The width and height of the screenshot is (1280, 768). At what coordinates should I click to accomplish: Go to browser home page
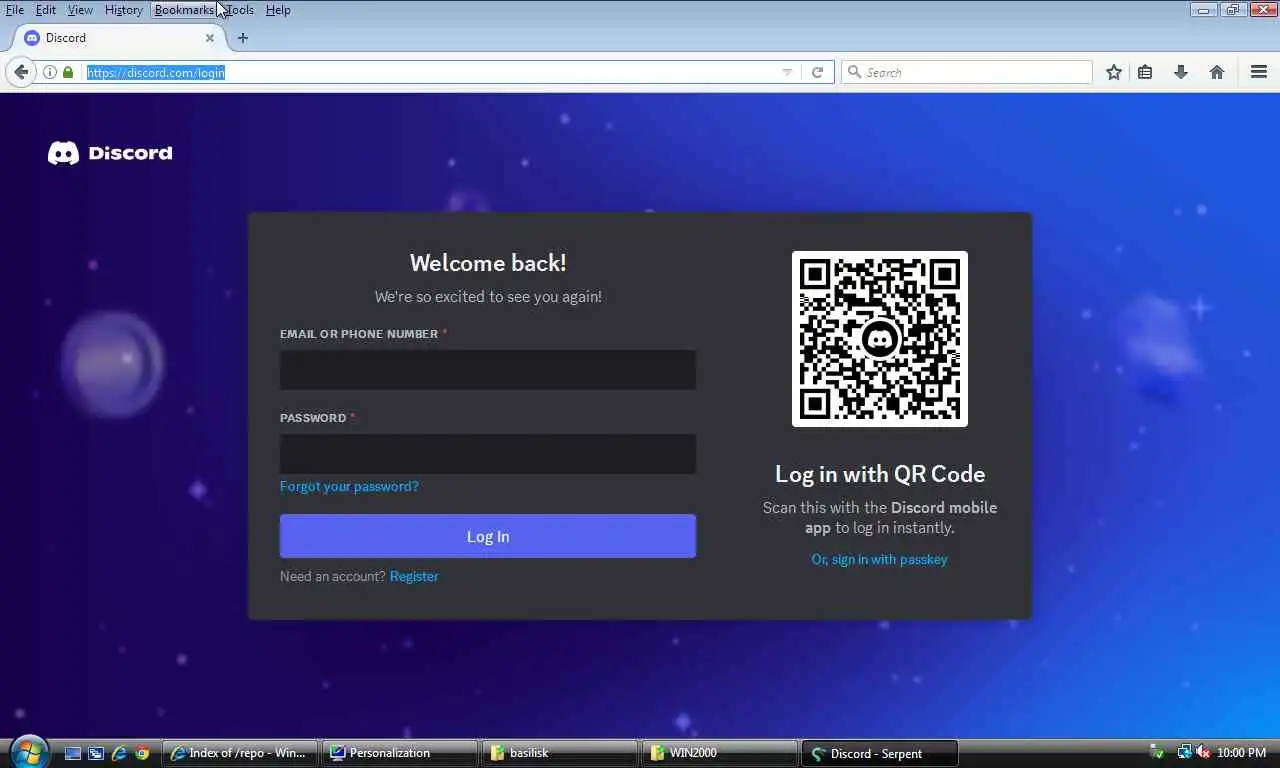tap(1217, 72)
